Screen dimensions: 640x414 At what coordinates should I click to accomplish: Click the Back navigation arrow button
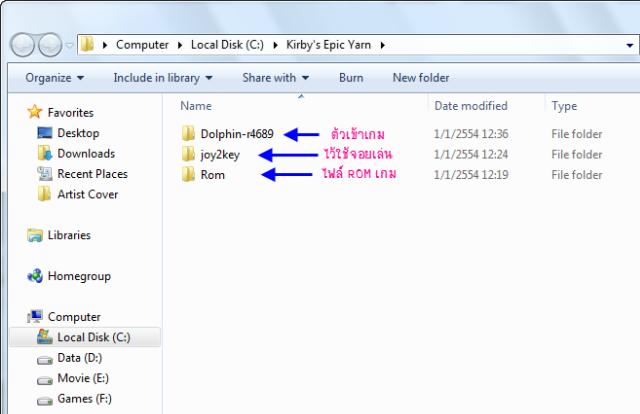pos(22,45)
